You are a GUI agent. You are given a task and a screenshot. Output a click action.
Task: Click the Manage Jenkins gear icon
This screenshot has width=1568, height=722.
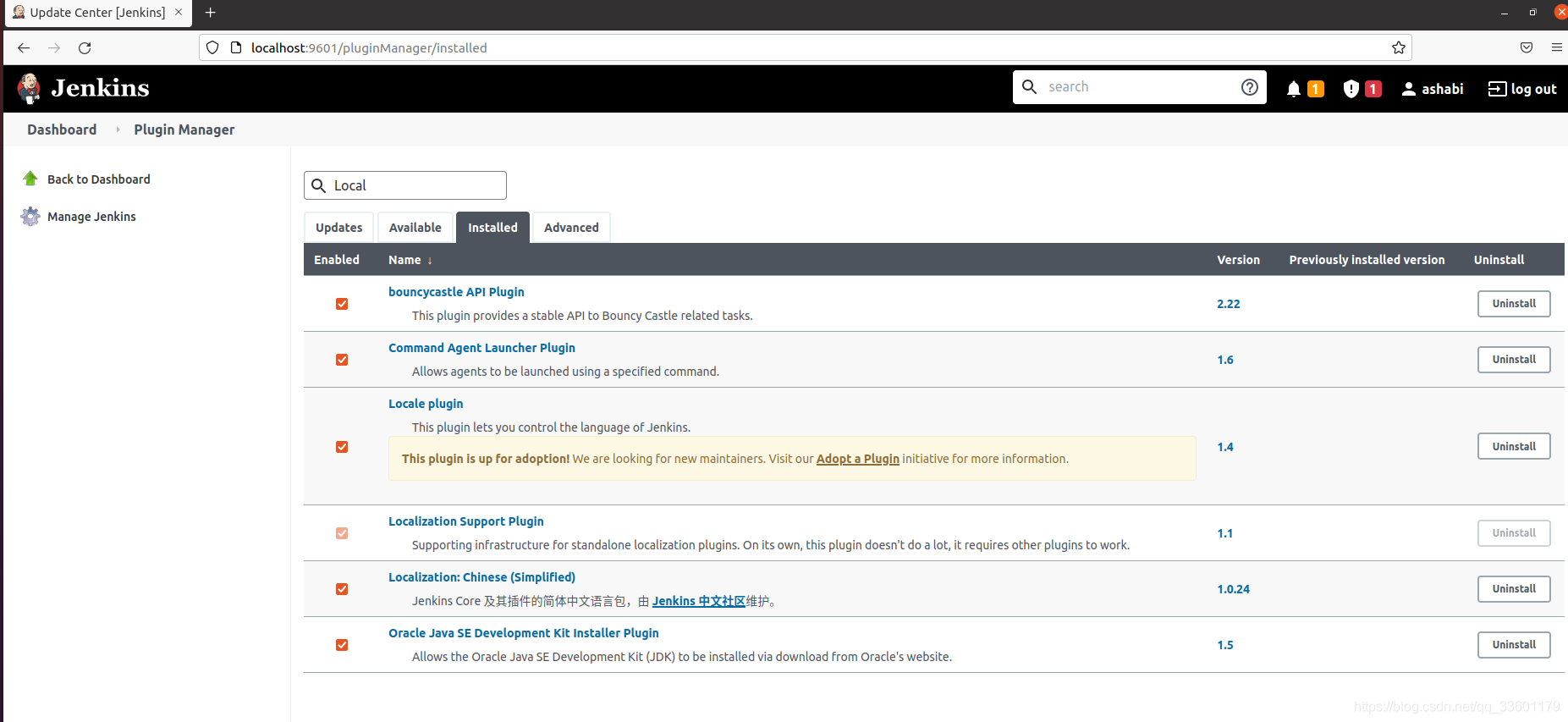[x=30, y=217]
